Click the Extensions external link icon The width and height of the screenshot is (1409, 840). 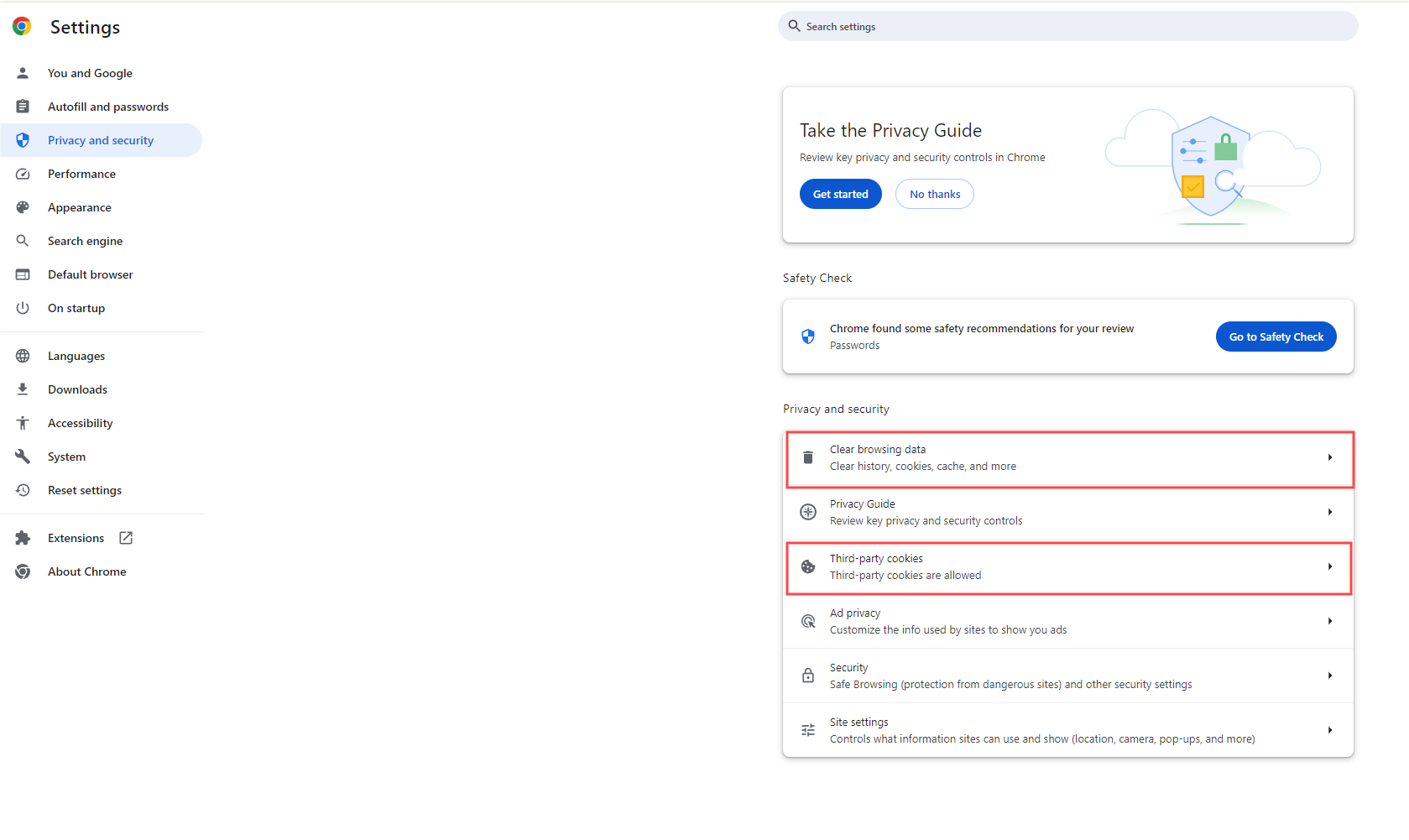pos(126,538)
